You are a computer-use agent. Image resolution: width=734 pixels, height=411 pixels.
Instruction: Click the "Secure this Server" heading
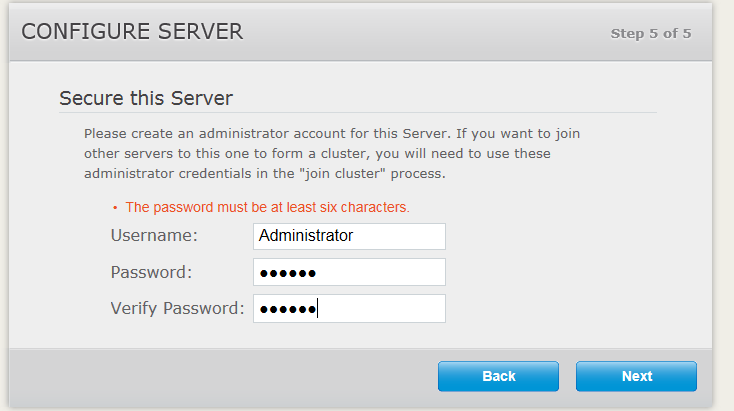pos(146,98)
